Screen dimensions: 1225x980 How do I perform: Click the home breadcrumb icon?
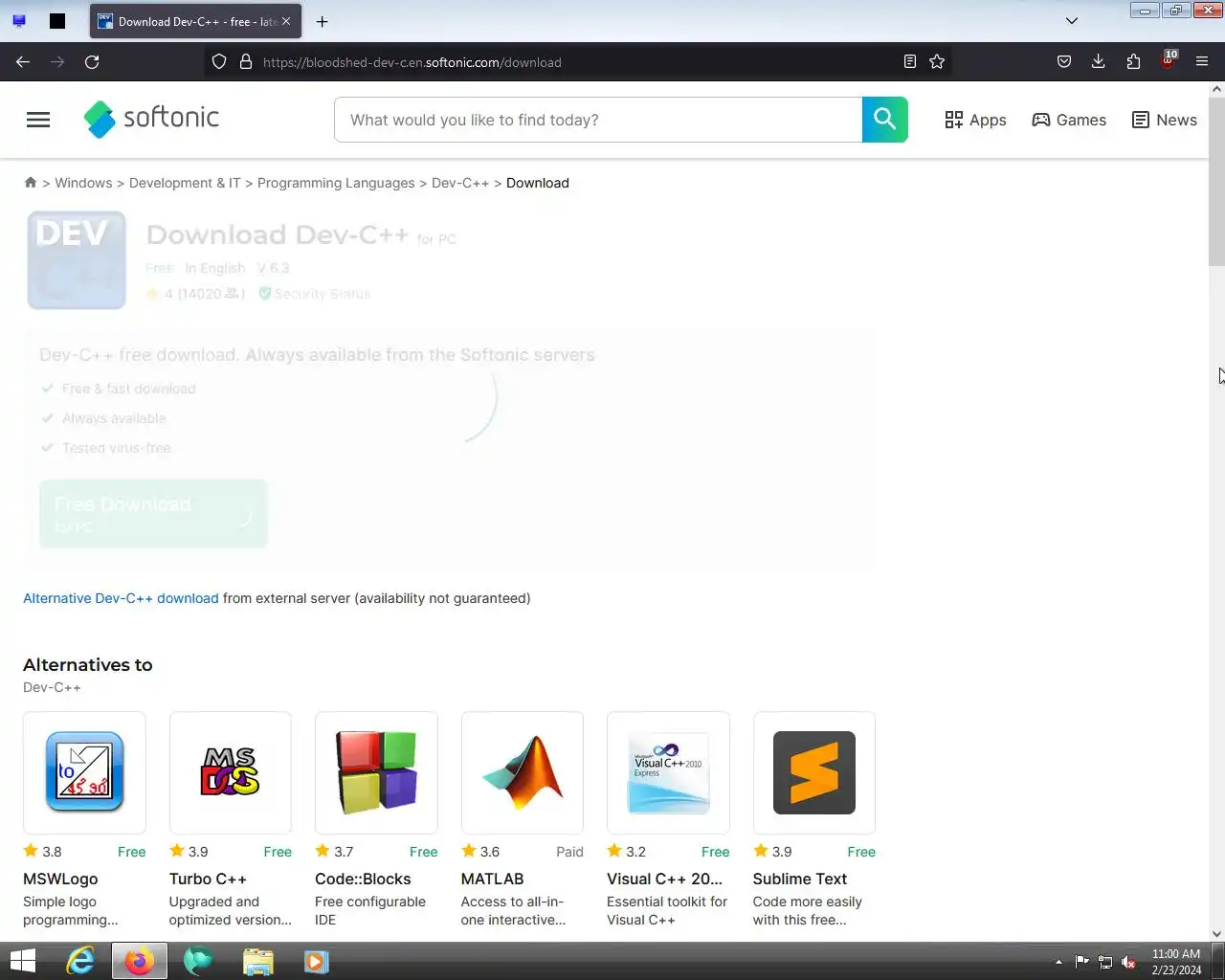coord(31,183)
